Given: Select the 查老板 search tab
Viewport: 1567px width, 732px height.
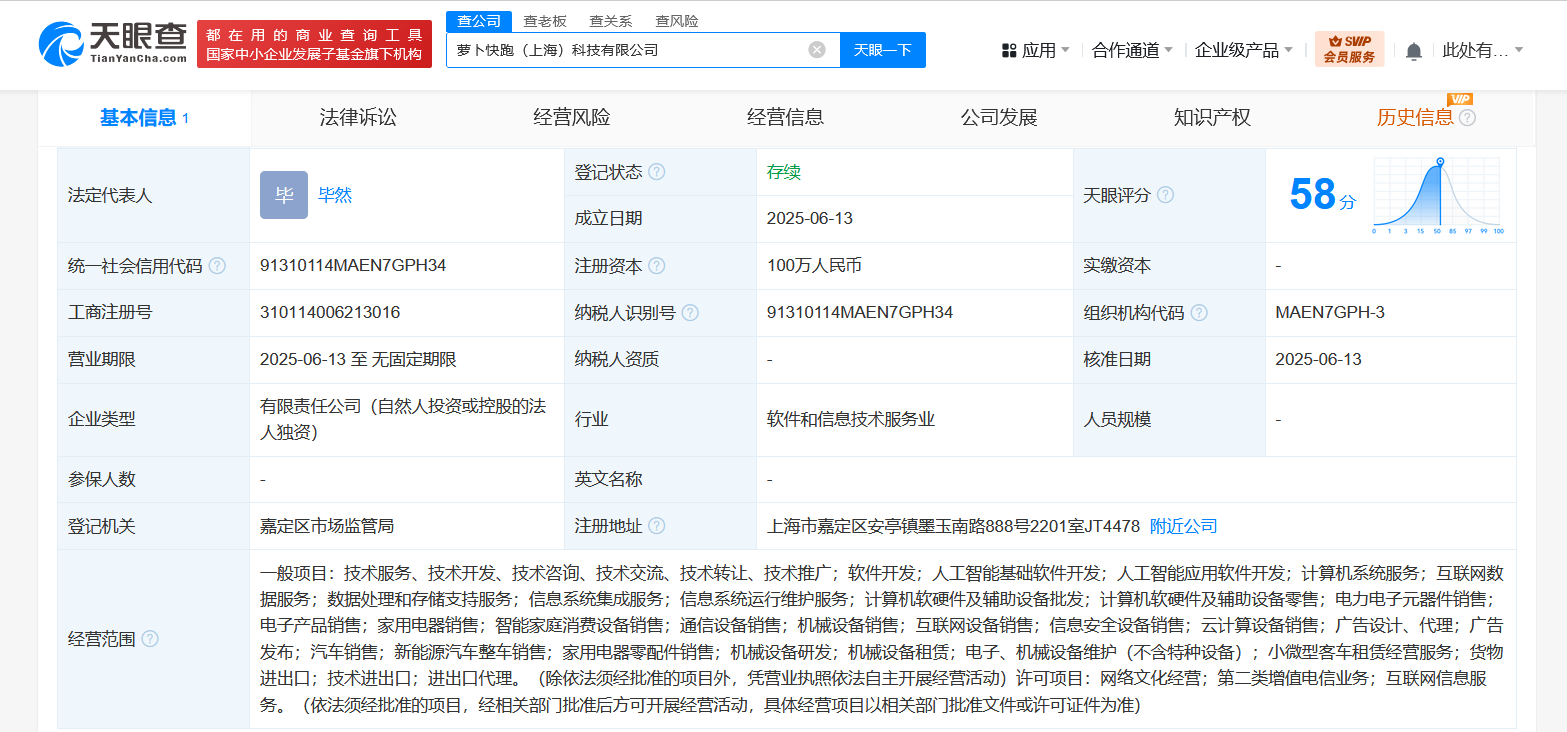Looking at the screenshot, I should [x=545, y=21].
